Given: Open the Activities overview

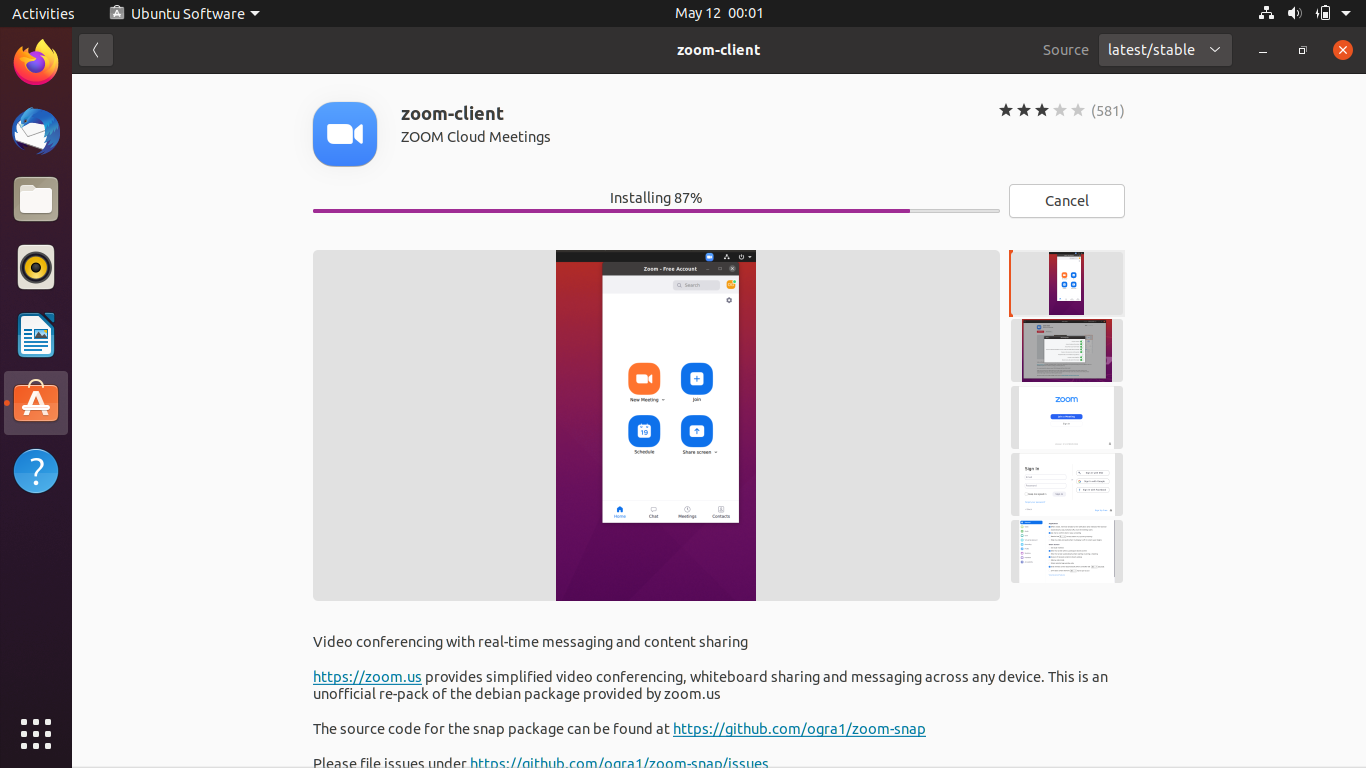Looking at the screenshot, I should 43,13.
